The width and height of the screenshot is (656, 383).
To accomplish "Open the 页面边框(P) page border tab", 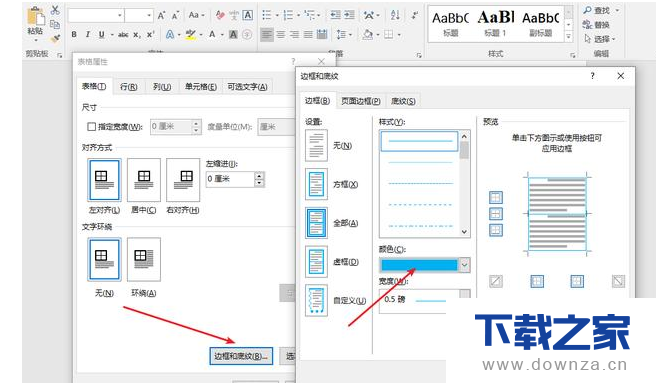I will (361, 101).
